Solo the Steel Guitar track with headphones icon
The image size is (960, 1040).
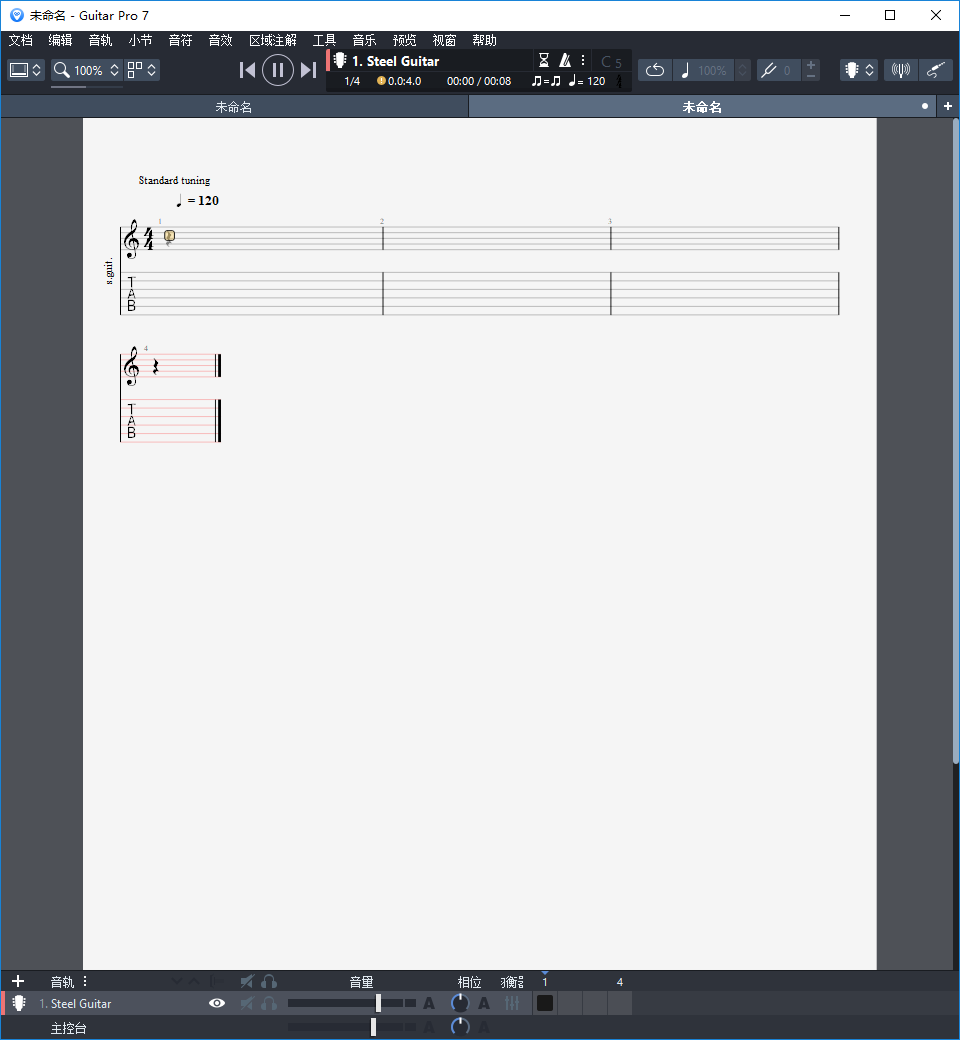269,1003
